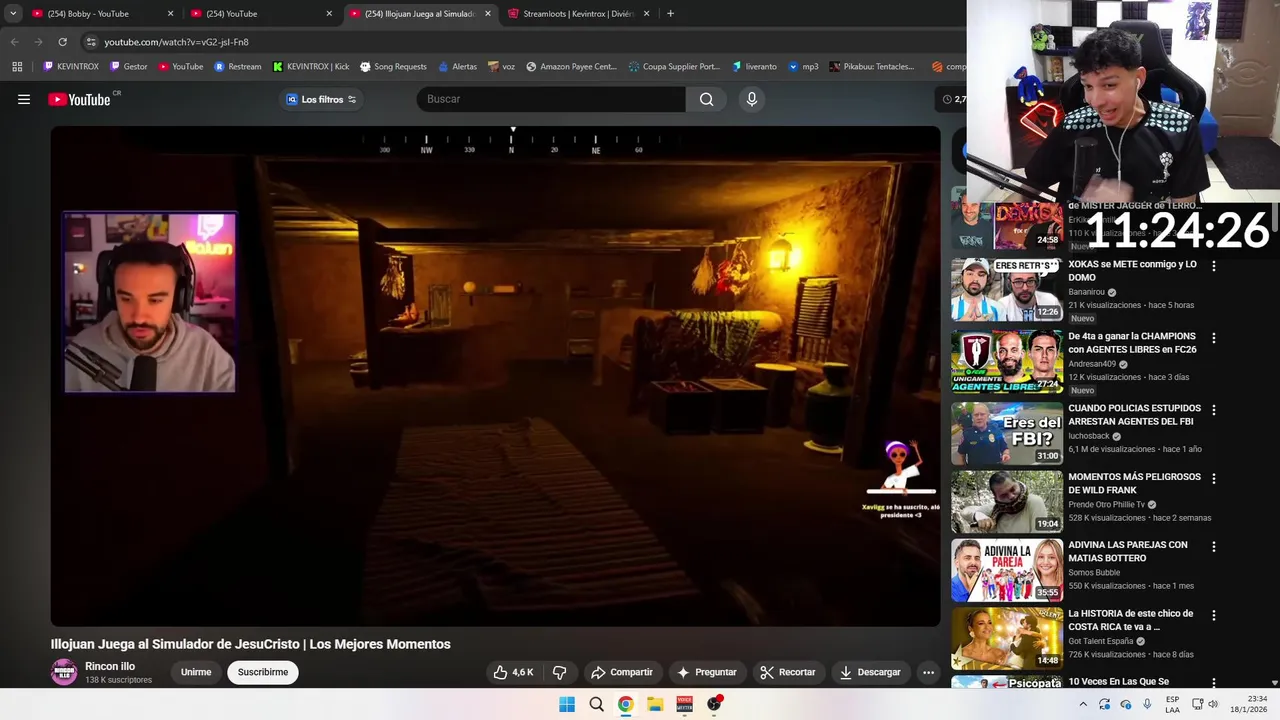Open Windows taskbar search
The width and height of the screenshot is (1280, 720).
596,704
